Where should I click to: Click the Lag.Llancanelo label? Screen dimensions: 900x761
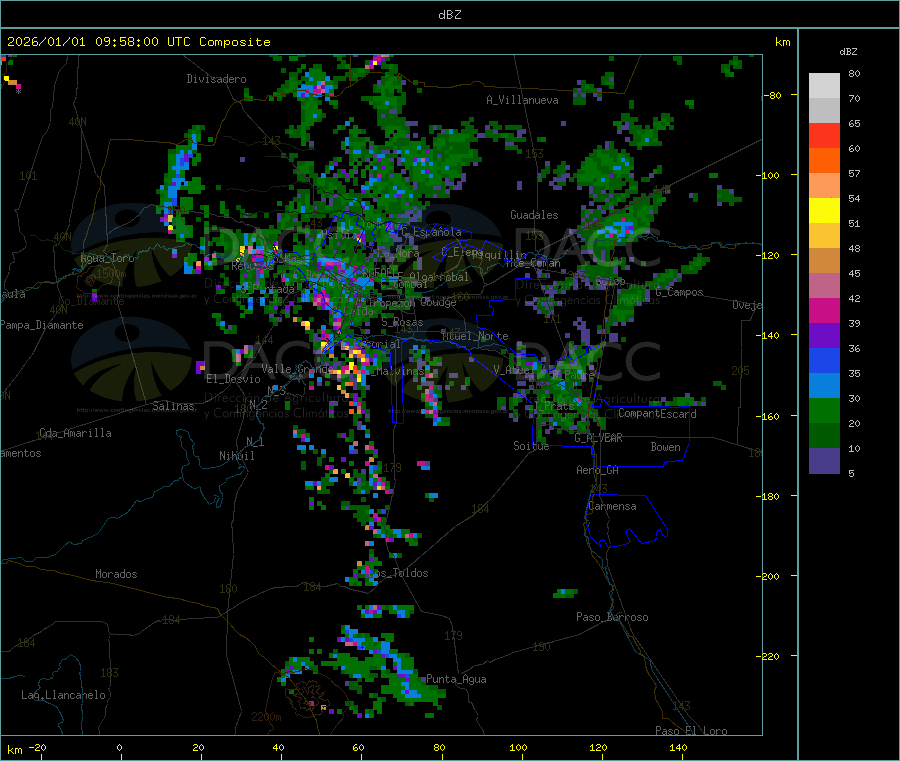coord(64,695)
